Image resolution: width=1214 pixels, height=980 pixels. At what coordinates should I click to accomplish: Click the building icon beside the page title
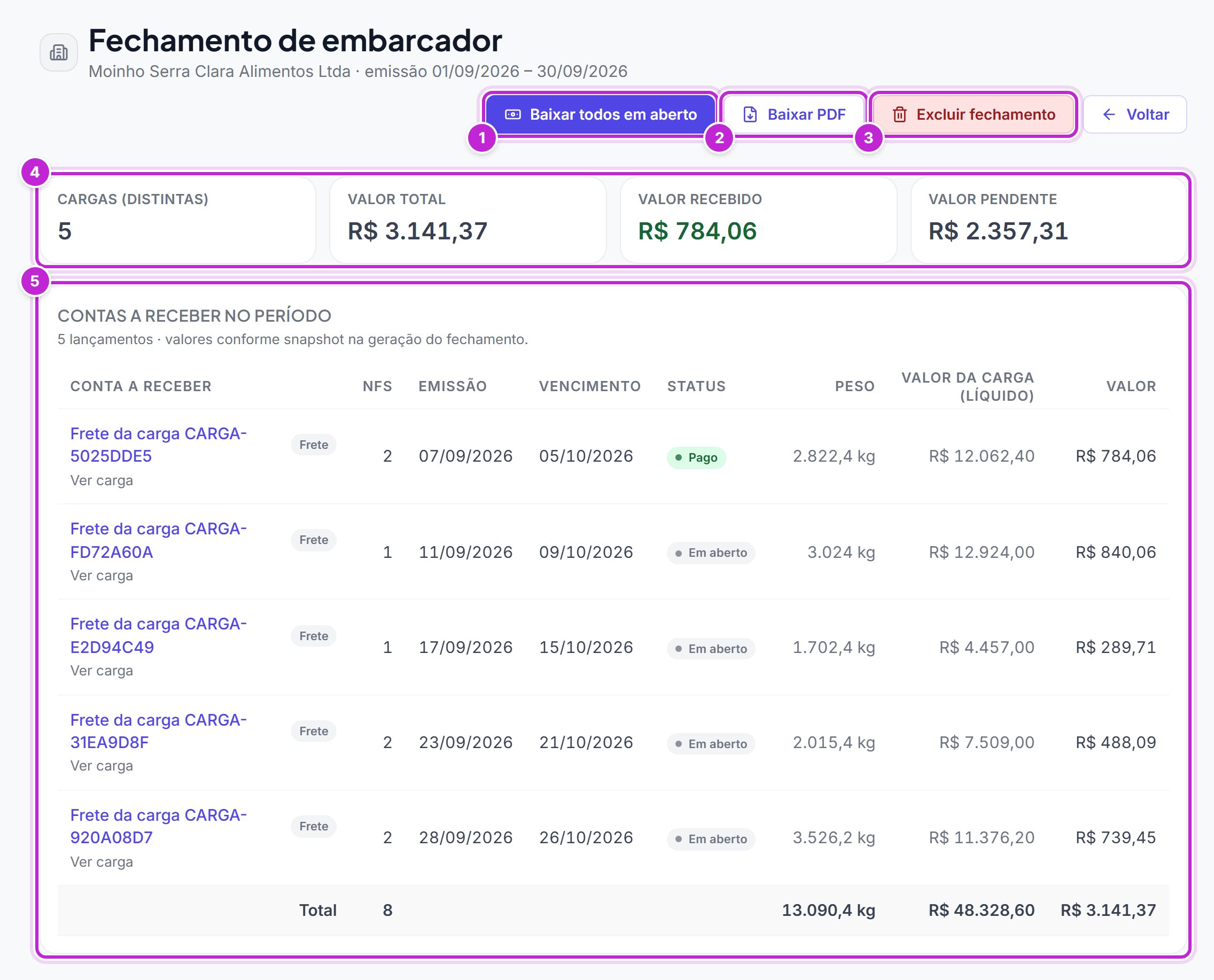[x=59, y=52]
